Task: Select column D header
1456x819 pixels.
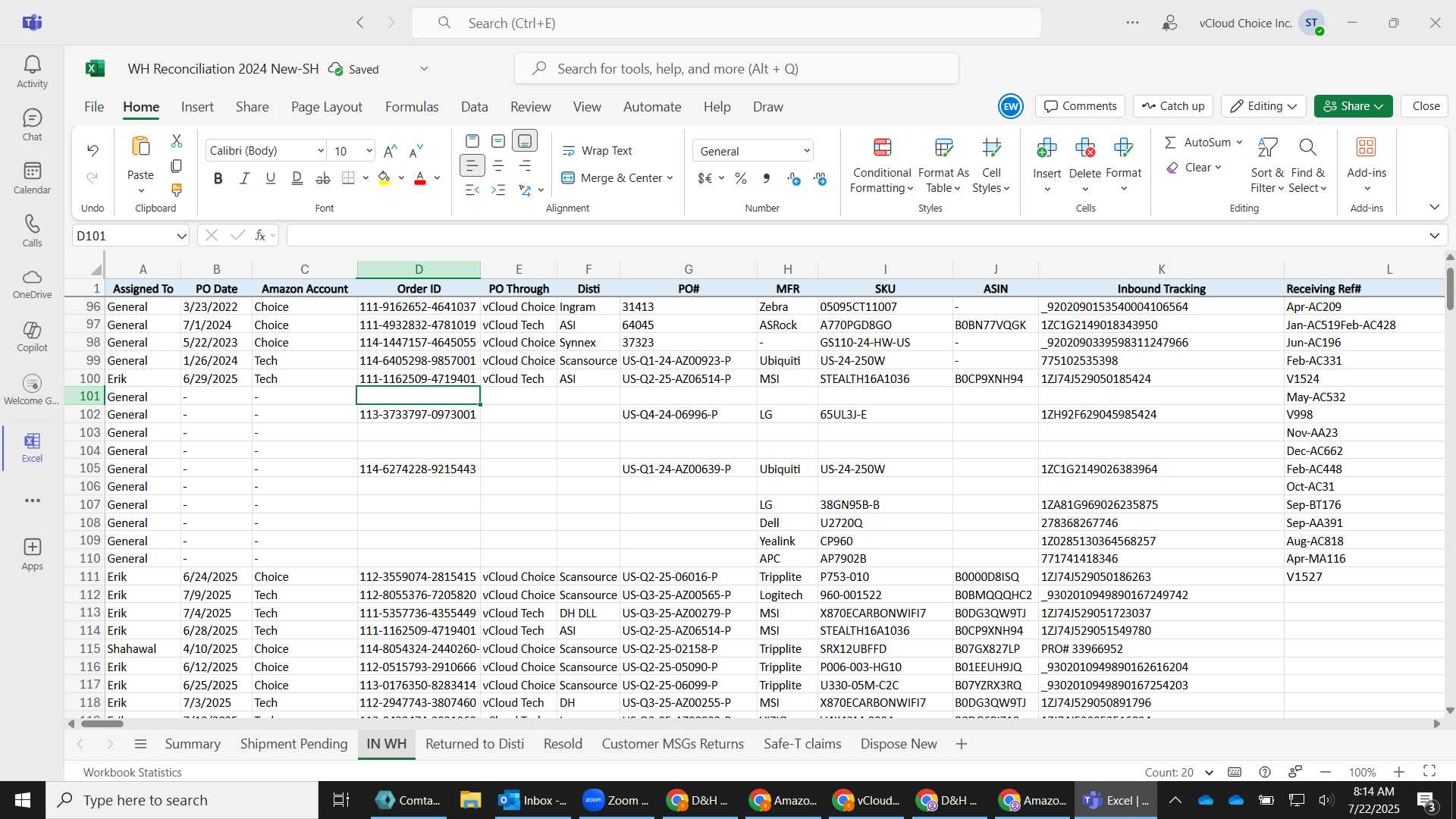Action: tap(419, 269)
